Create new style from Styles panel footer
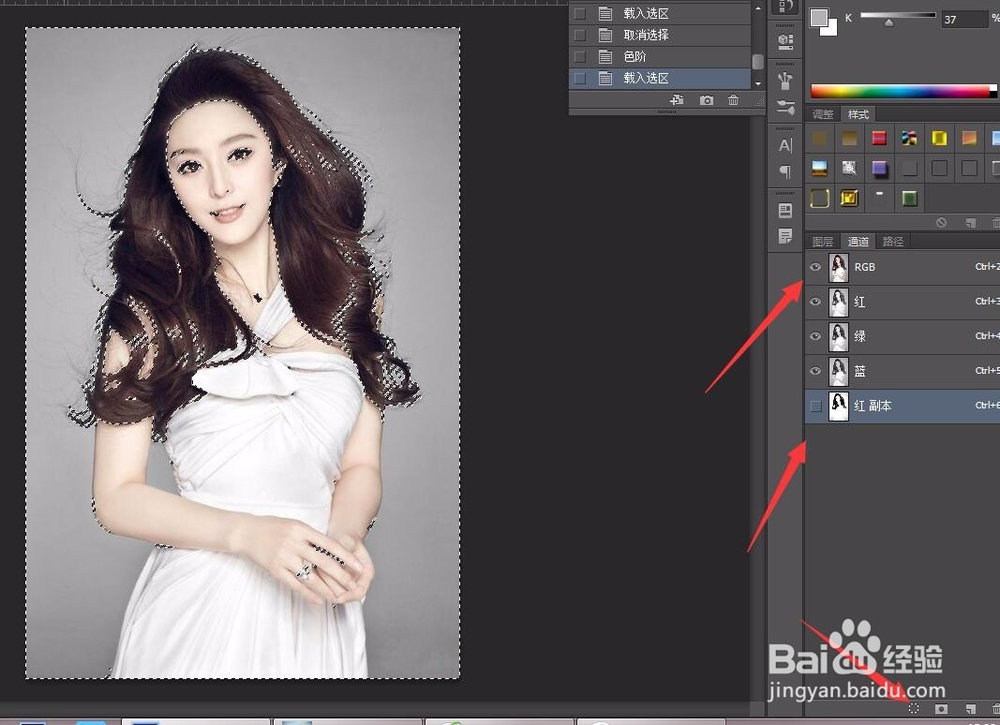This screenshot has width=1000, height=725. pyautogui.click(x=971, y=223)
